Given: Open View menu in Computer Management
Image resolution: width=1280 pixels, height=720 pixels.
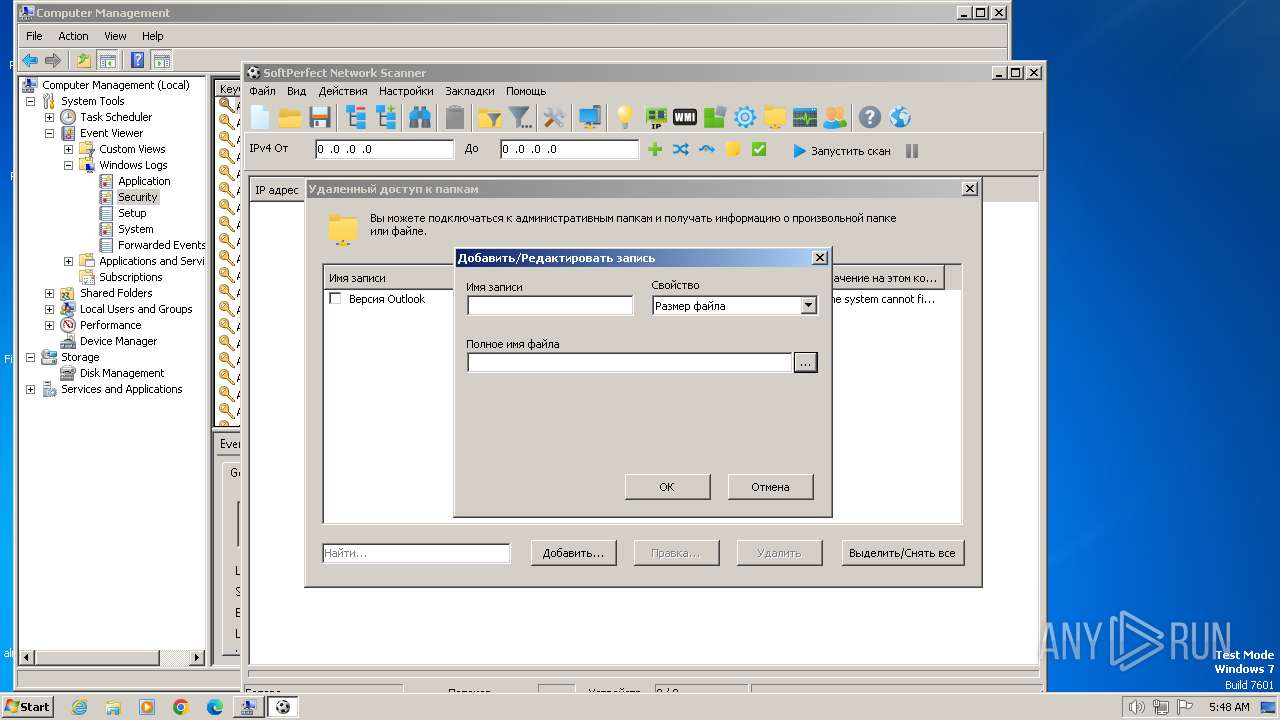Looking at the screenshot, I should pos(116,36).
